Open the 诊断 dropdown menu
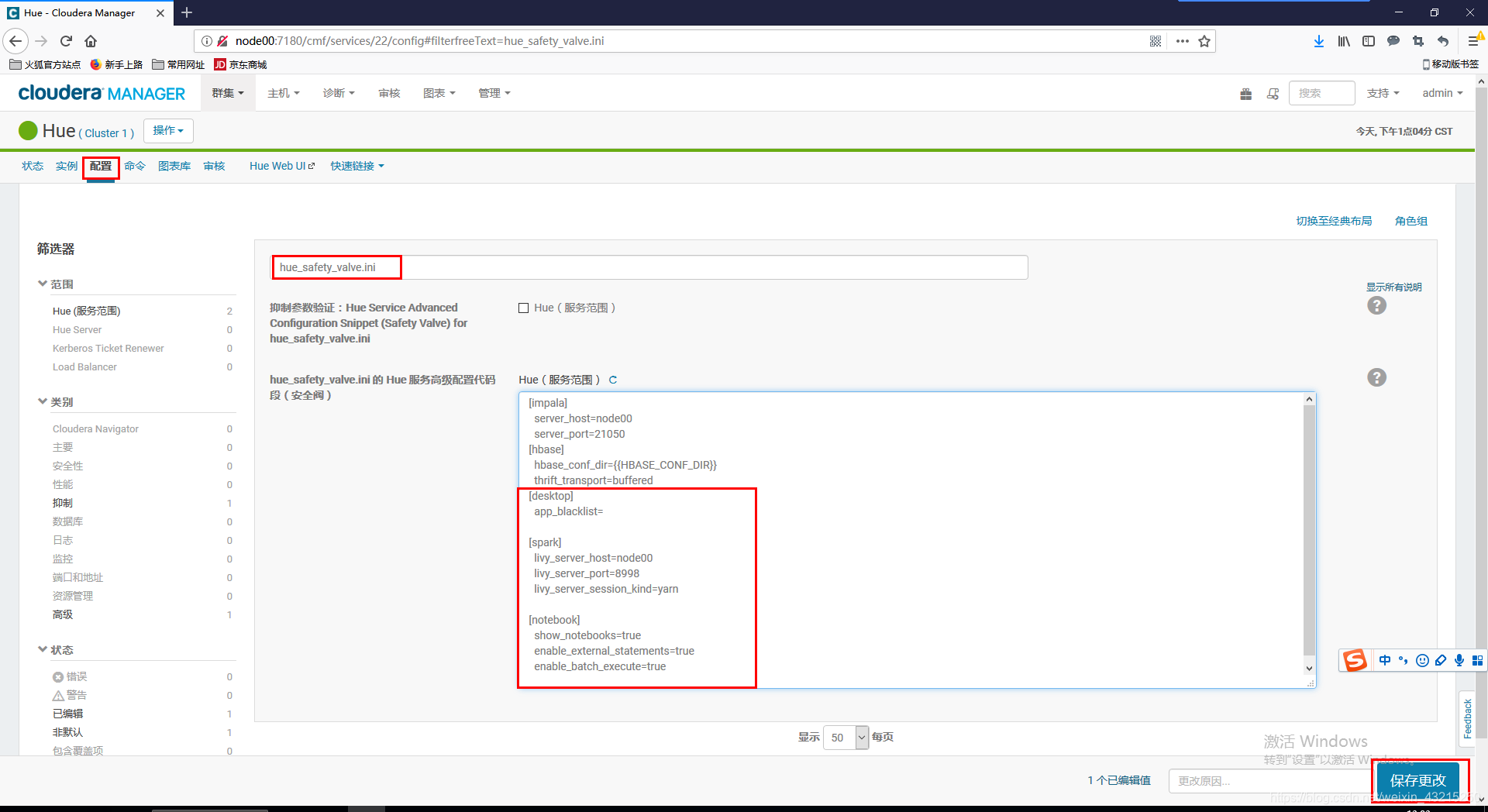The width and height of the screenshot is (1488, 812). click(339, 93)
